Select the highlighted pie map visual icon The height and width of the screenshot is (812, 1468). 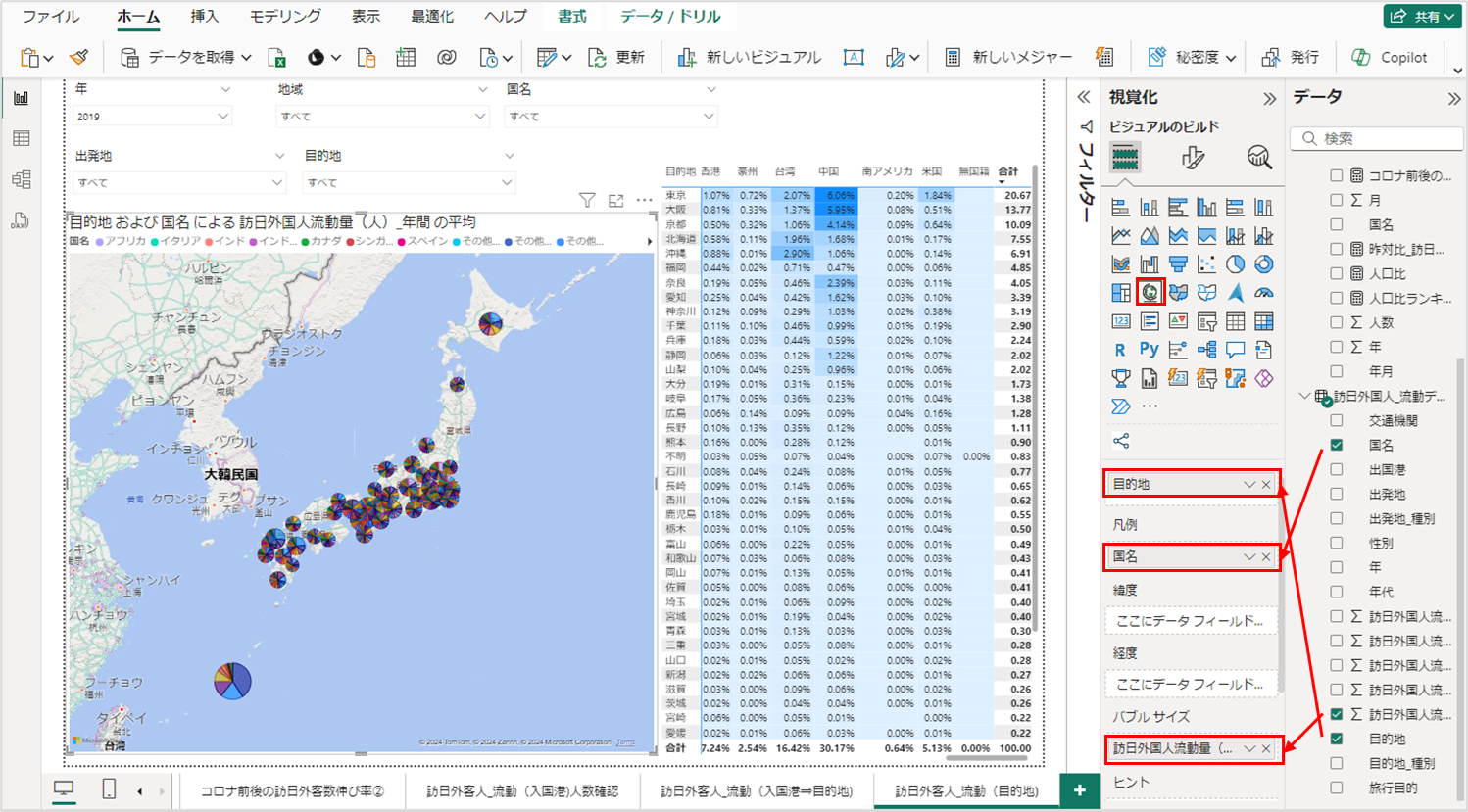click(x=1150, y=292)
